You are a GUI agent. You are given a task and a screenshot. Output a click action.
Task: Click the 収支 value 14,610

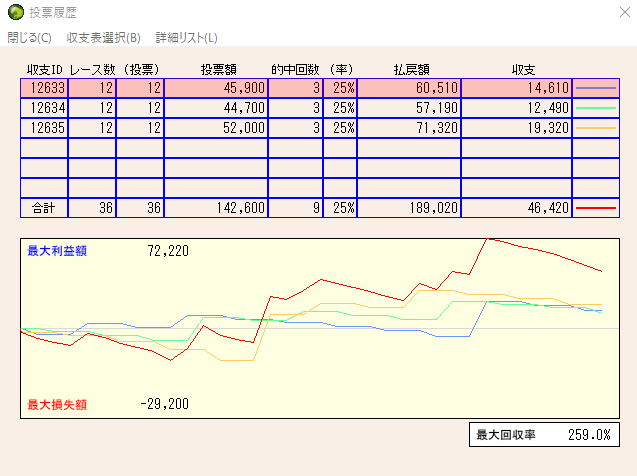[548, 88]
